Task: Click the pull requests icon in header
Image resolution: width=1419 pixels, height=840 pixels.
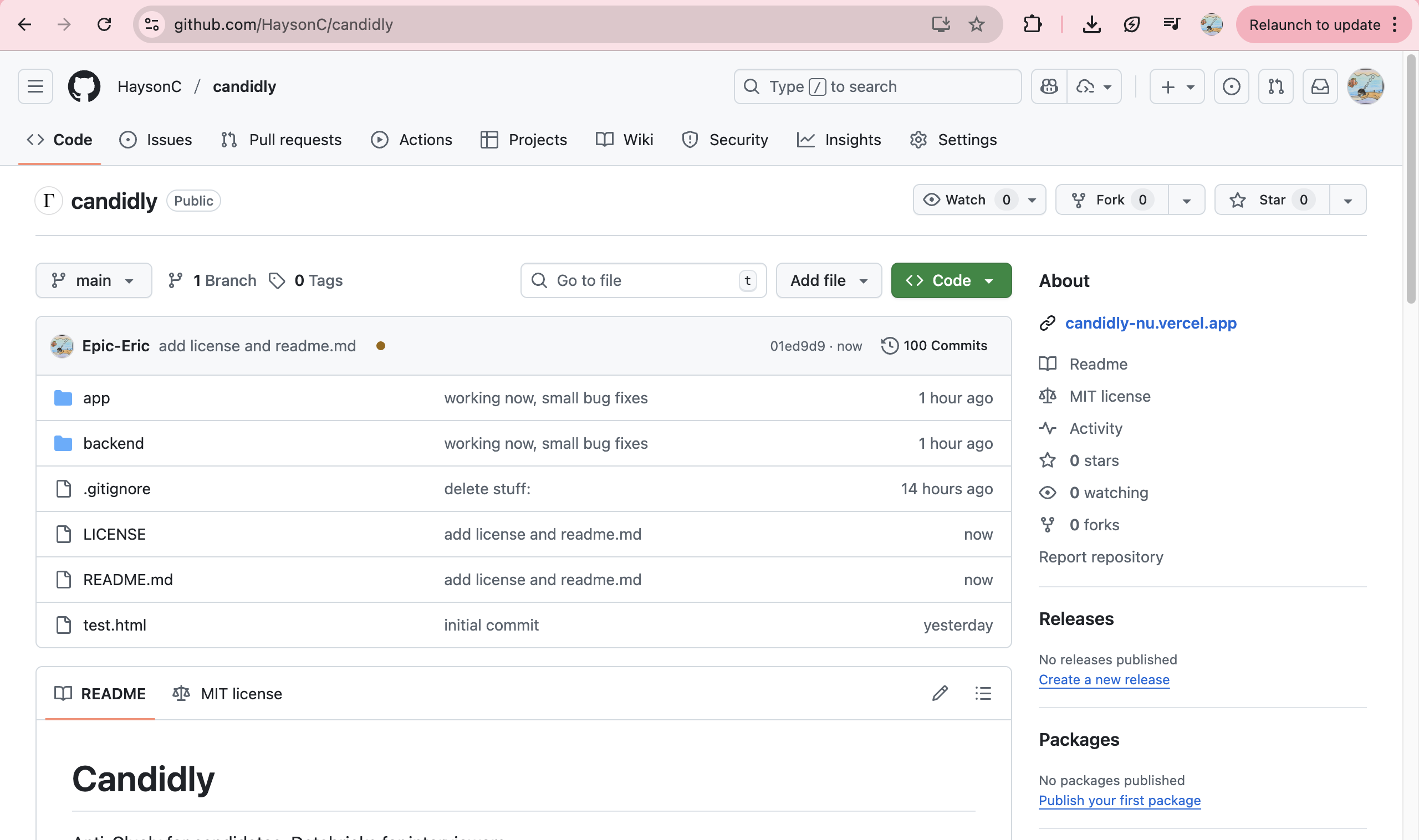Action: coord(1275,86)
